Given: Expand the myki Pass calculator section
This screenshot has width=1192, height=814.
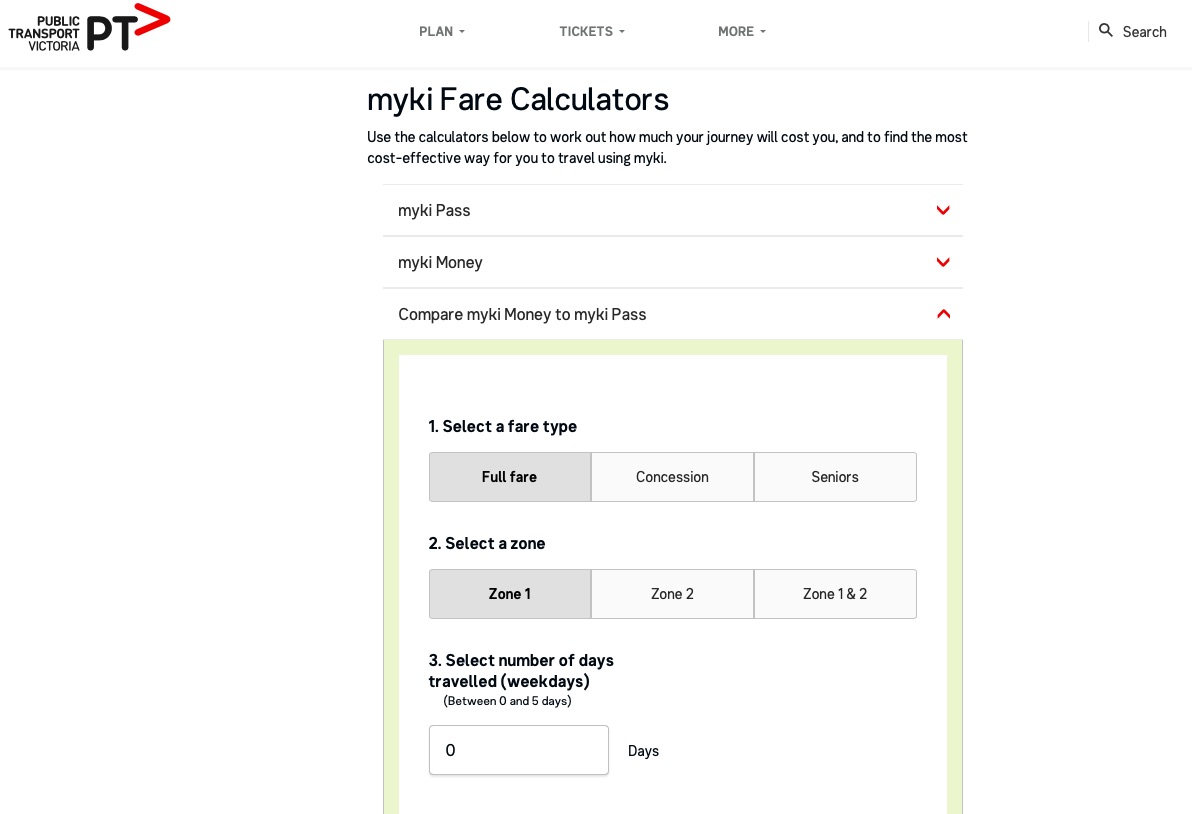Looking at the screenshot, I should pos(673,211).
